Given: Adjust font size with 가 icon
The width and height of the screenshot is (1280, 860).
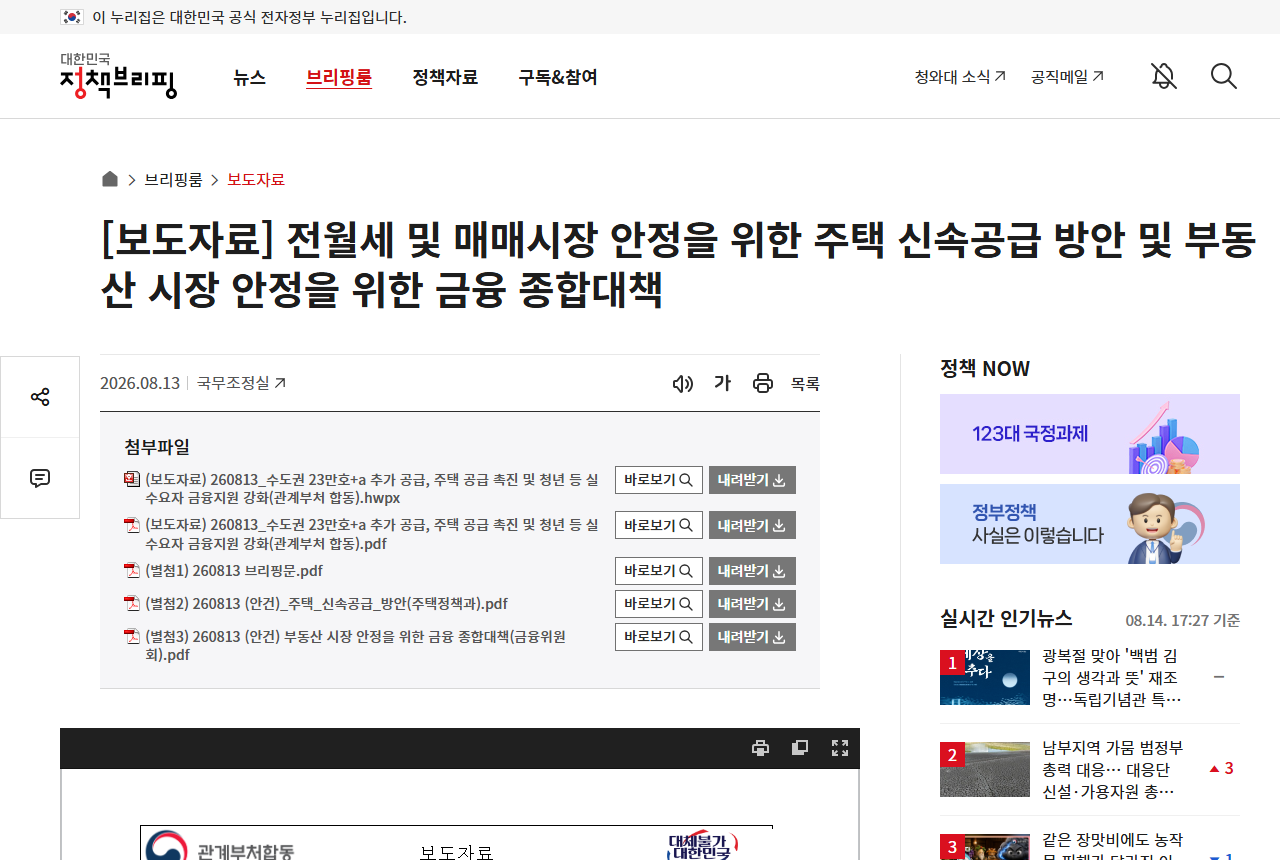Looking at the screenshot, I should tap(722, 383).
